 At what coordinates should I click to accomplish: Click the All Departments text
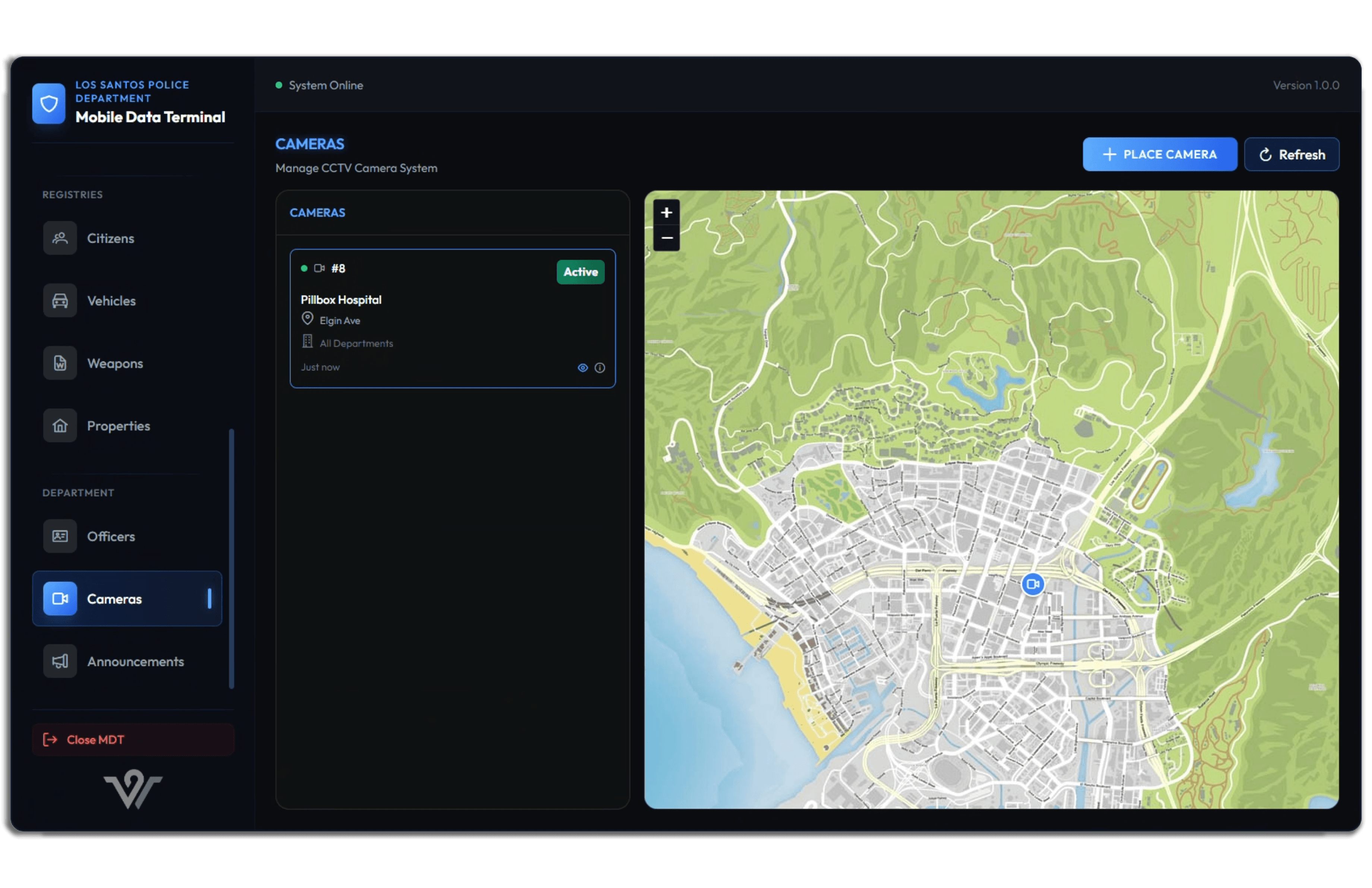point(356,343)
